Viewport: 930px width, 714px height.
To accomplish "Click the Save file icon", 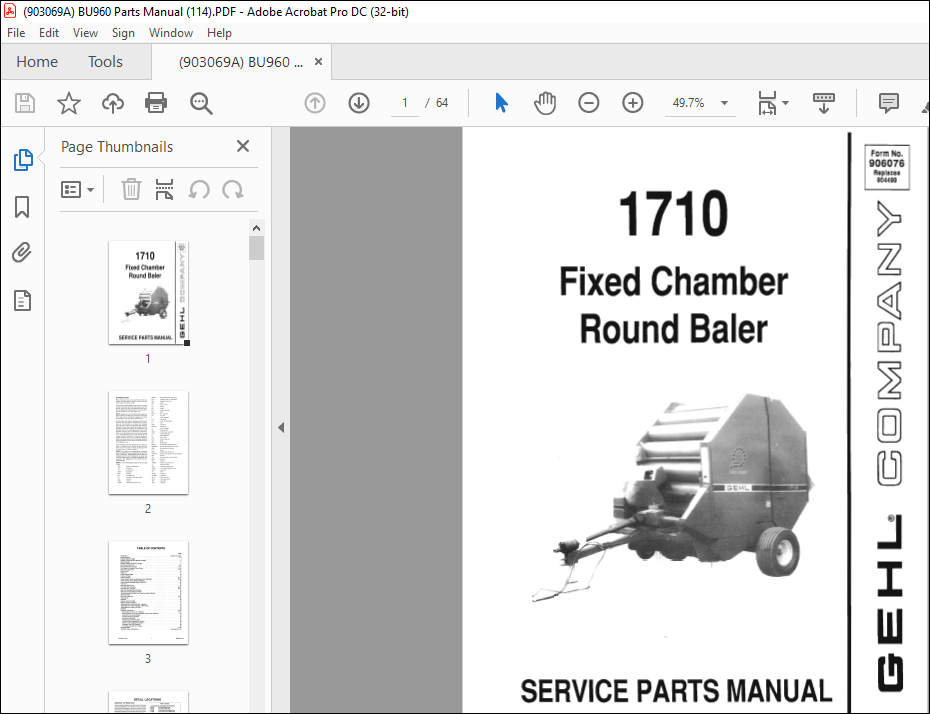I will 24,103.
